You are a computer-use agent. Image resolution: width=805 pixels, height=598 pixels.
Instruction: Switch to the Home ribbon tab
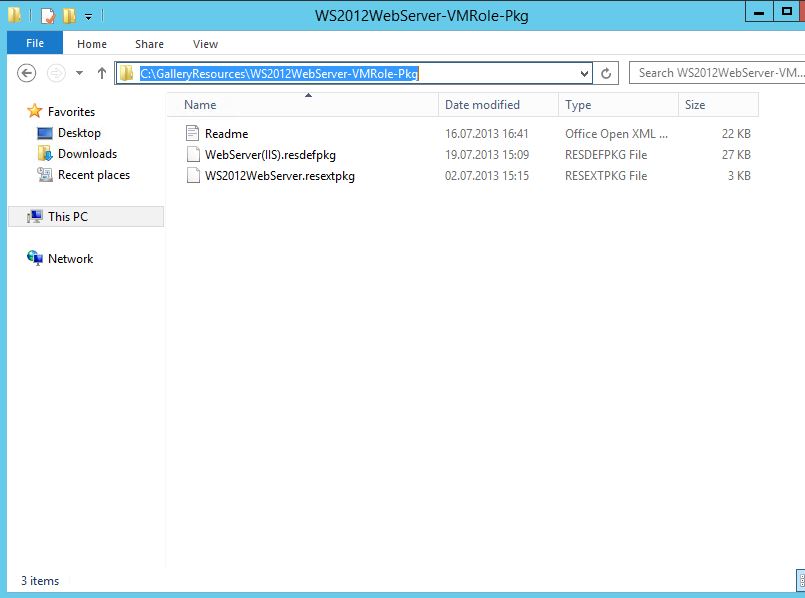[92, 44]
